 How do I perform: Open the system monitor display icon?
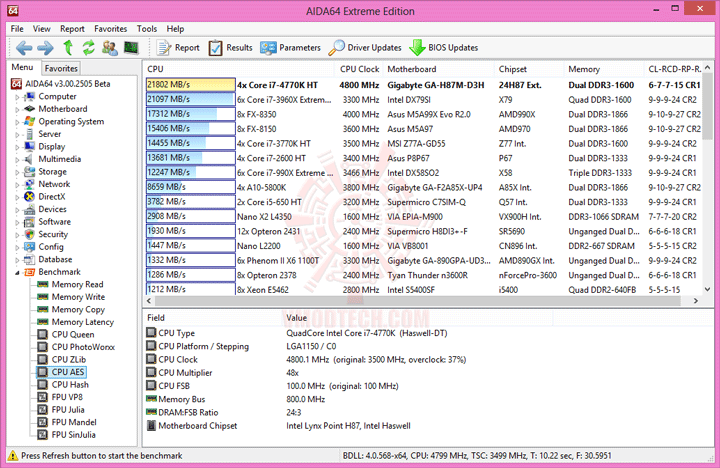pos(131,48)
